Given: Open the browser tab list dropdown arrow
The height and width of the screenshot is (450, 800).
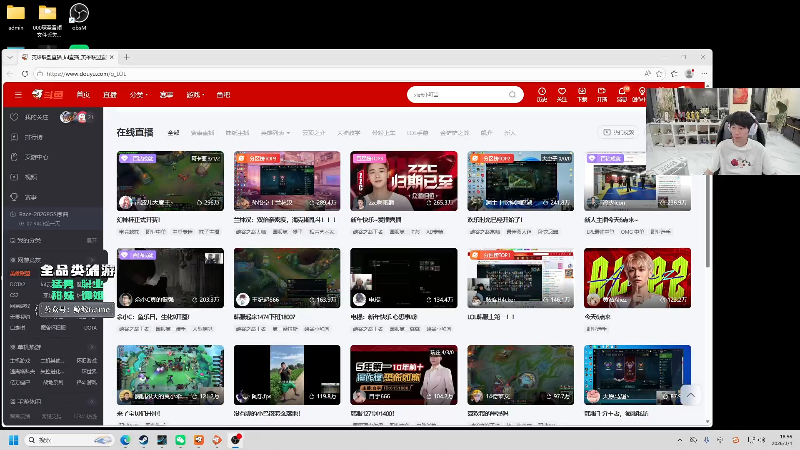Looking at the screenshot, I should (10, 57).
